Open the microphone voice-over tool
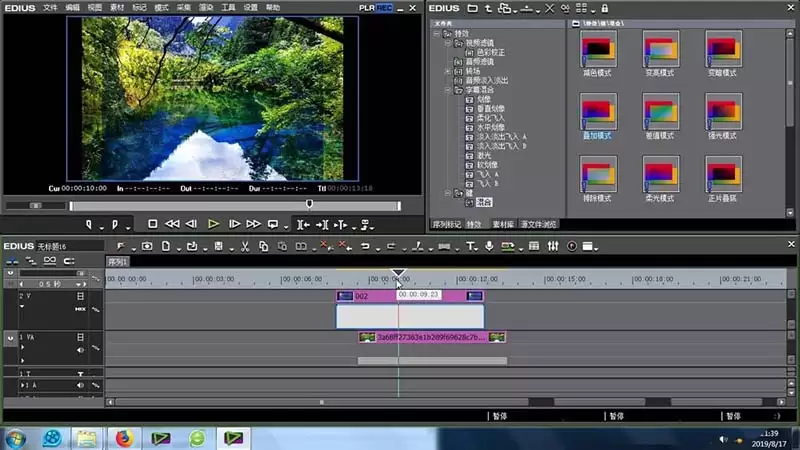Image resolution: width=800 pixels, height=450 pixels. [x=489, y=246]
